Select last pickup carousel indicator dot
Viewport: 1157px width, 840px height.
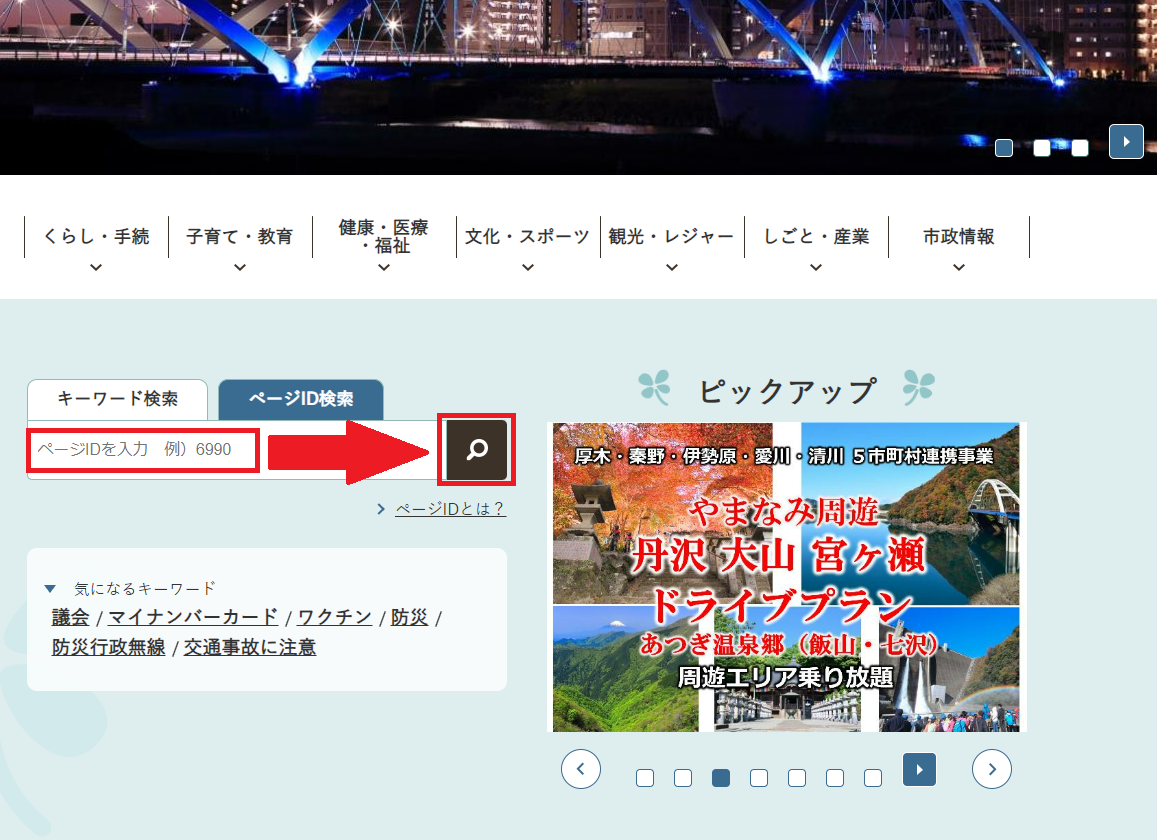873,778
